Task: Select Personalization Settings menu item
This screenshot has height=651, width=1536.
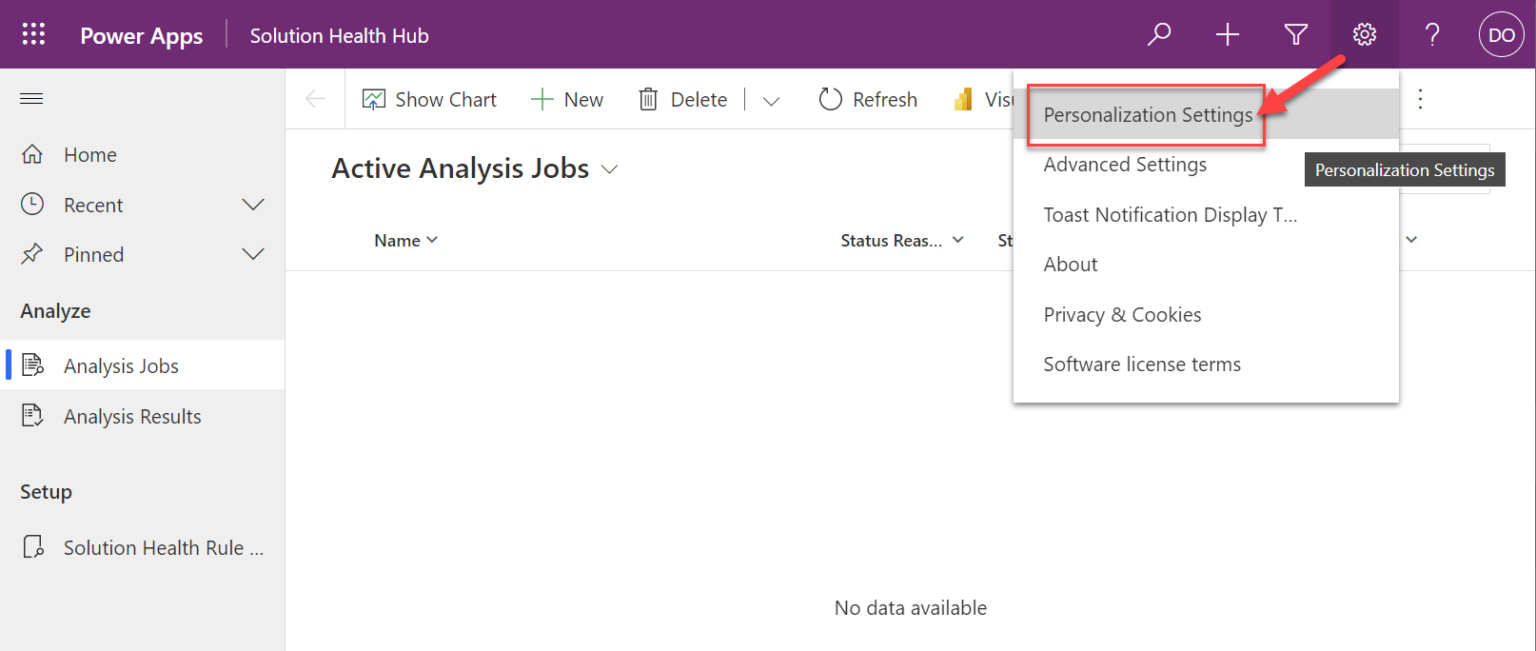Action: click(x=1147, y=115)
